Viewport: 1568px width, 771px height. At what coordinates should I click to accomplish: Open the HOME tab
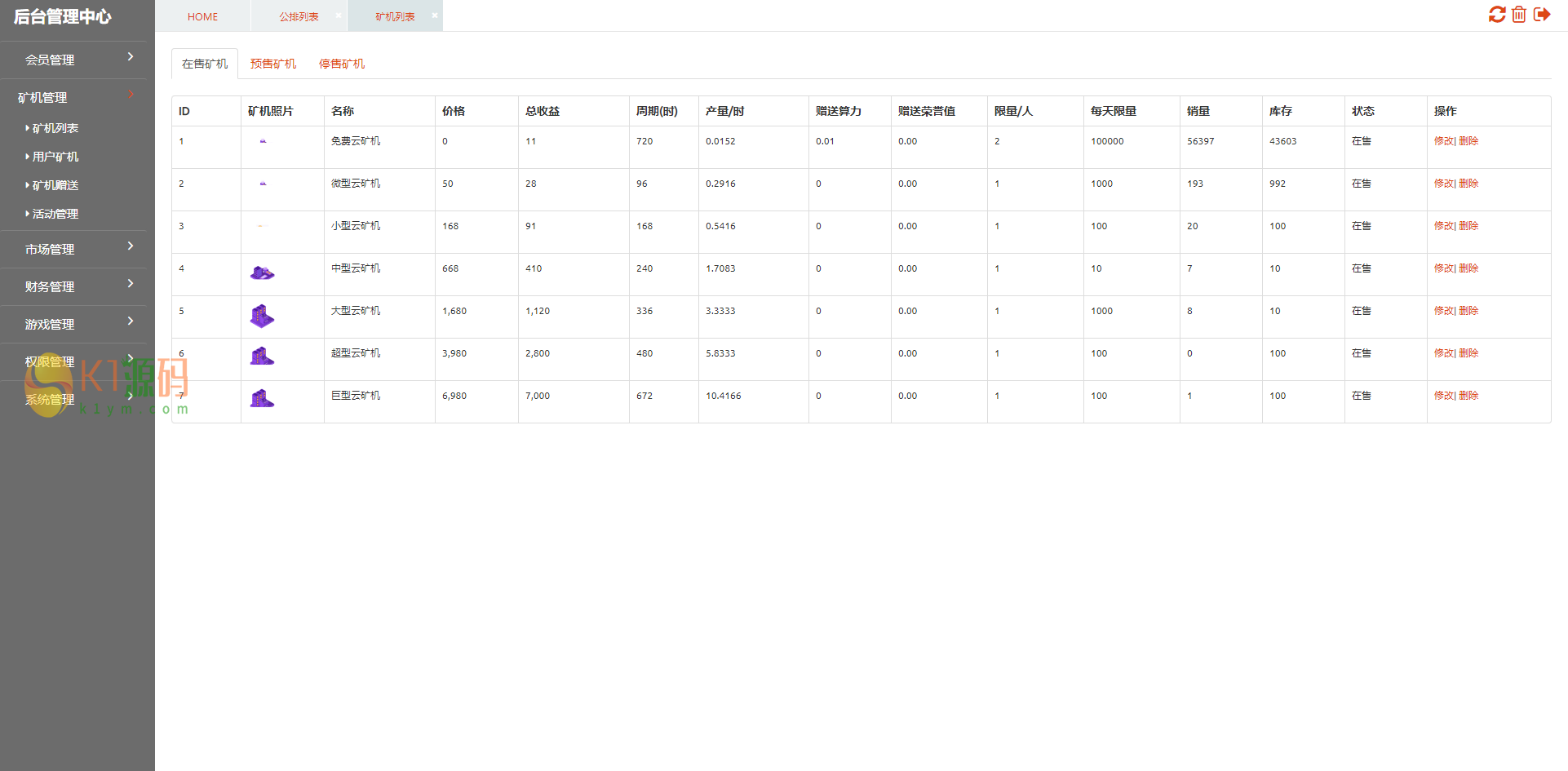coord(202,16)
